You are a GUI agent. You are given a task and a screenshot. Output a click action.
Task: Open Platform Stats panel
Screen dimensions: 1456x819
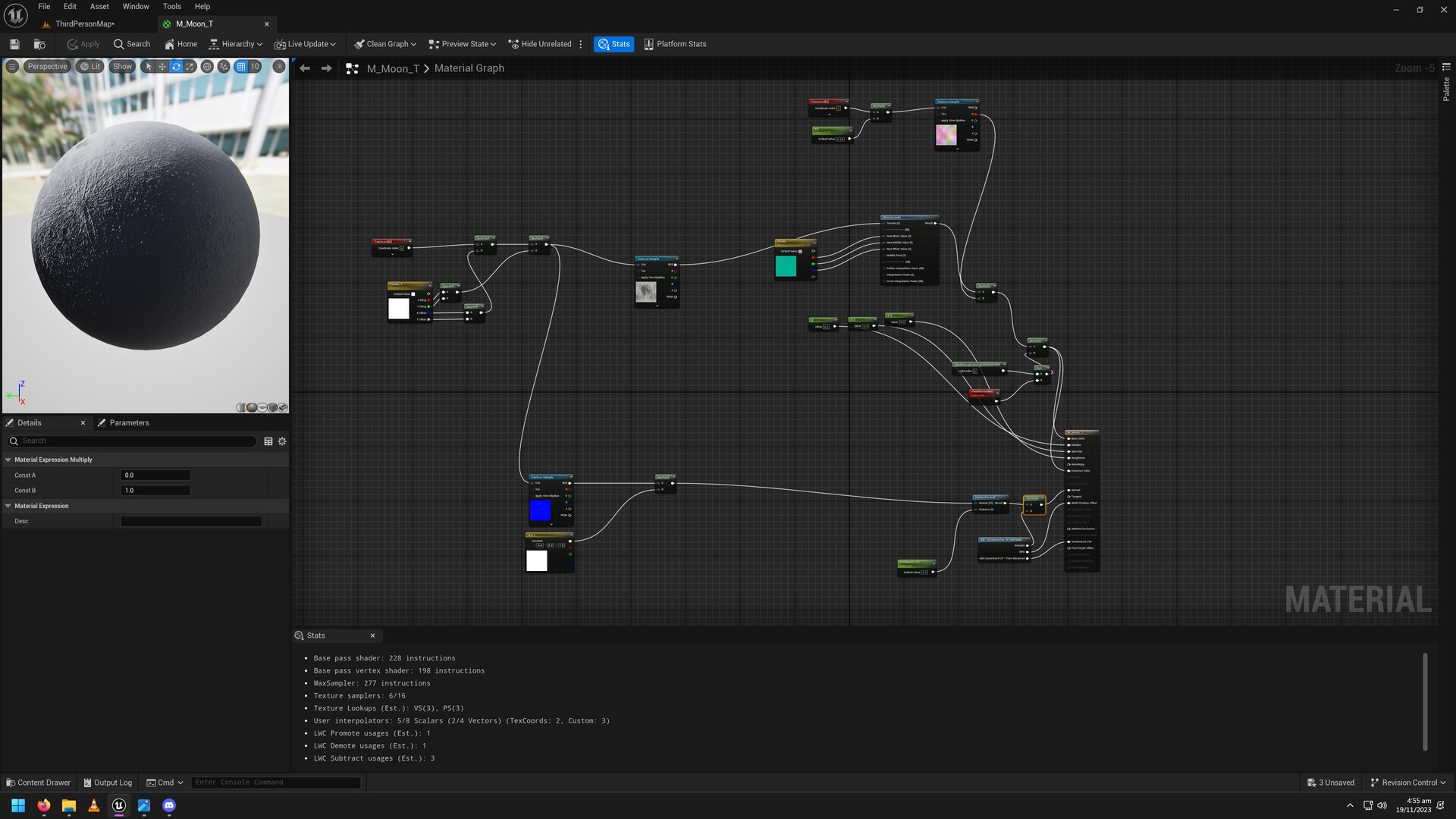pyautogui.click(x=674, y=44)
